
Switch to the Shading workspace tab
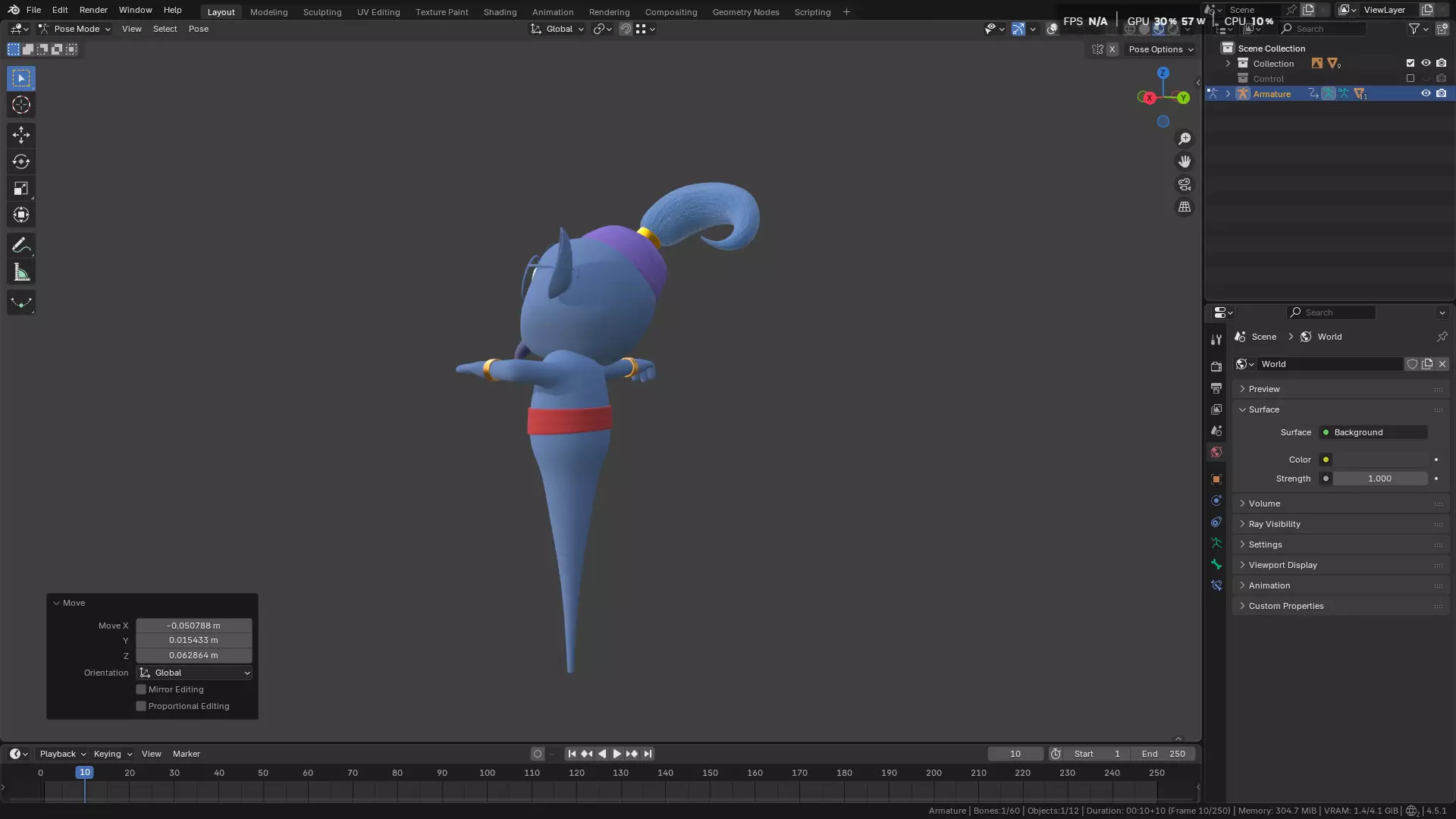click(x=500, y=12)
